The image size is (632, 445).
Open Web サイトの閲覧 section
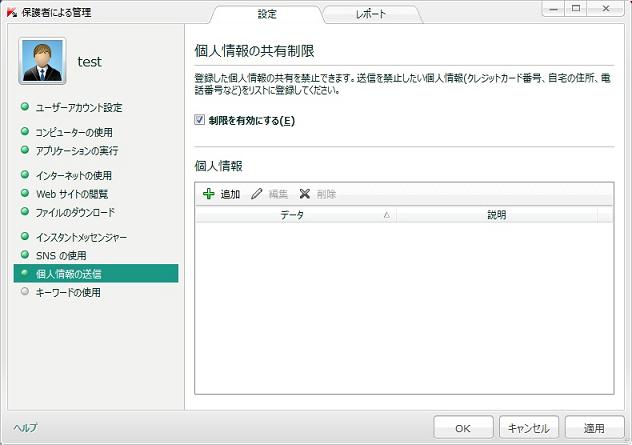pos(72,194)
